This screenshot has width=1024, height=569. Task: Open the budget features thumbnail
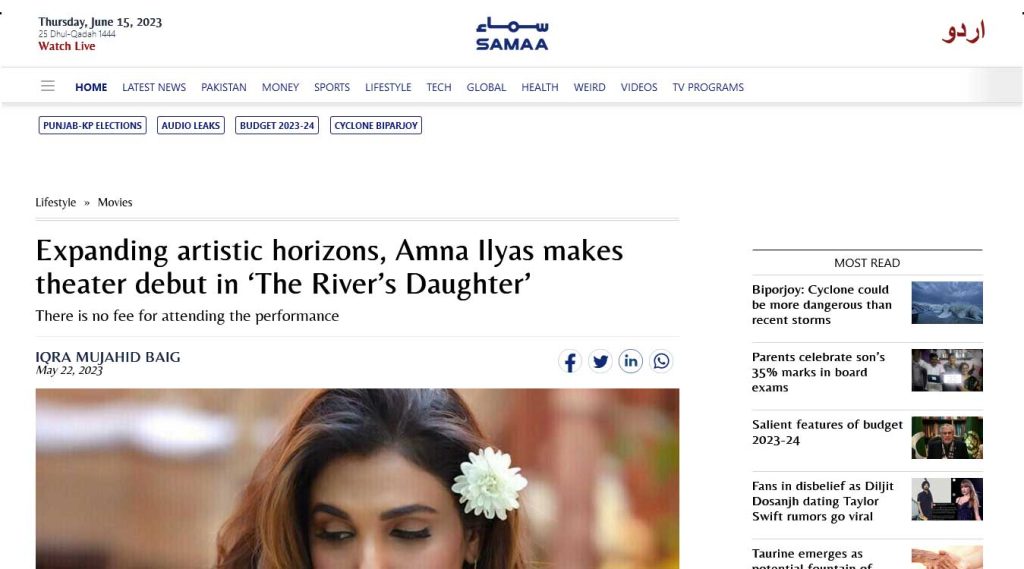[947, 438]
